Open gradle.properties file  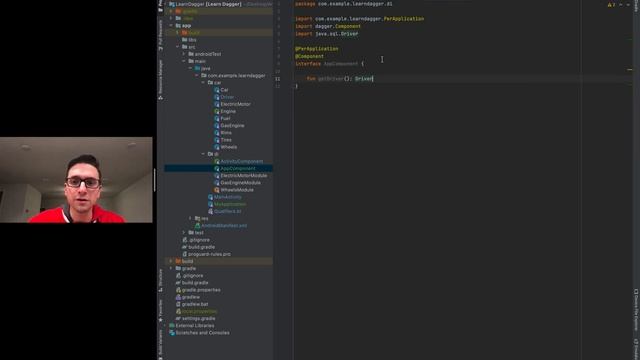click(x=198, y=290)
